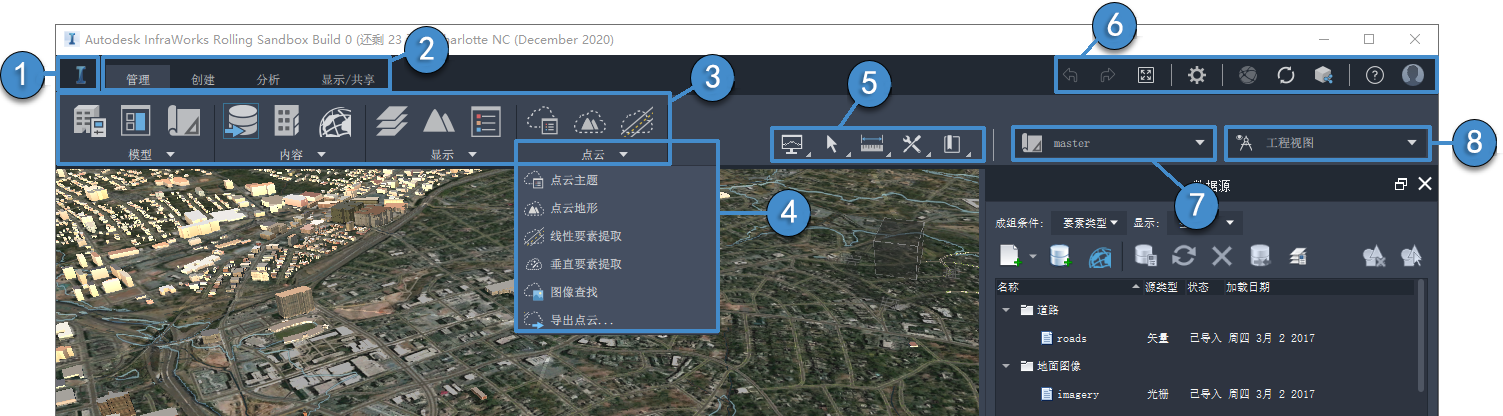1503x416 pixels.
Task: Click the building grid icon in 内容 group
Action: coord(287,121)
